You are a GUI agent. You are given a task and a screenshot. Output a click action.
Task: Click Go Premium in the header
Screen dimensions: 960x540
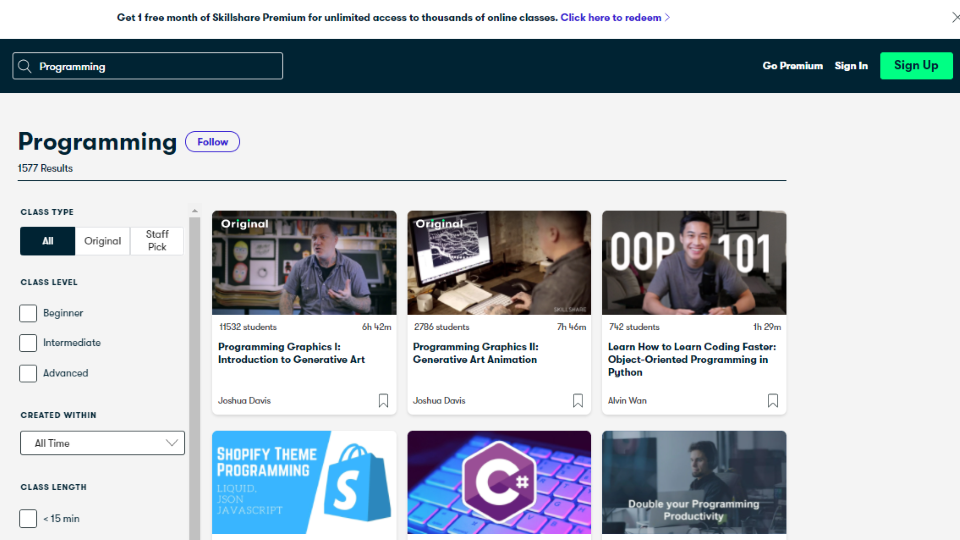click(792, 66)
